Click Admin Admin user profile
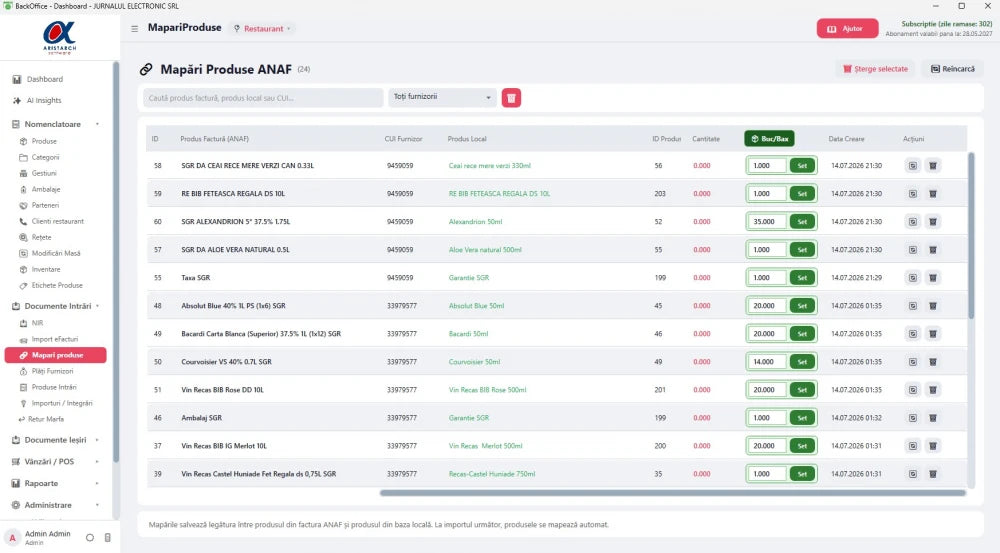This screenshot has height=553, width=1000. pyautogui.click(x=40, y=538)
